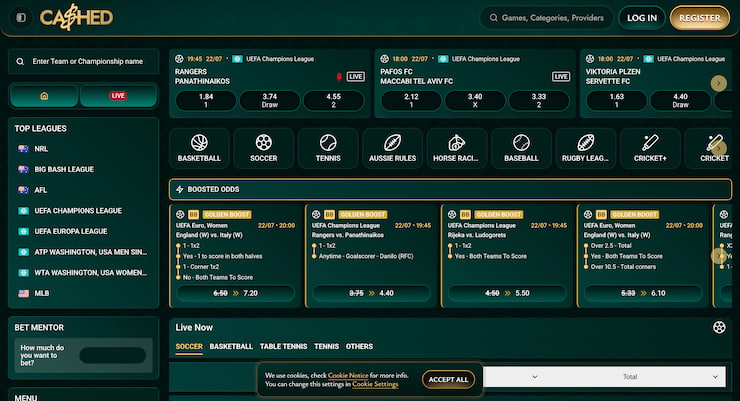Add the 4.40 boosted bet
Viewport: 740px width, 401px height.
(x=371, y=293)
